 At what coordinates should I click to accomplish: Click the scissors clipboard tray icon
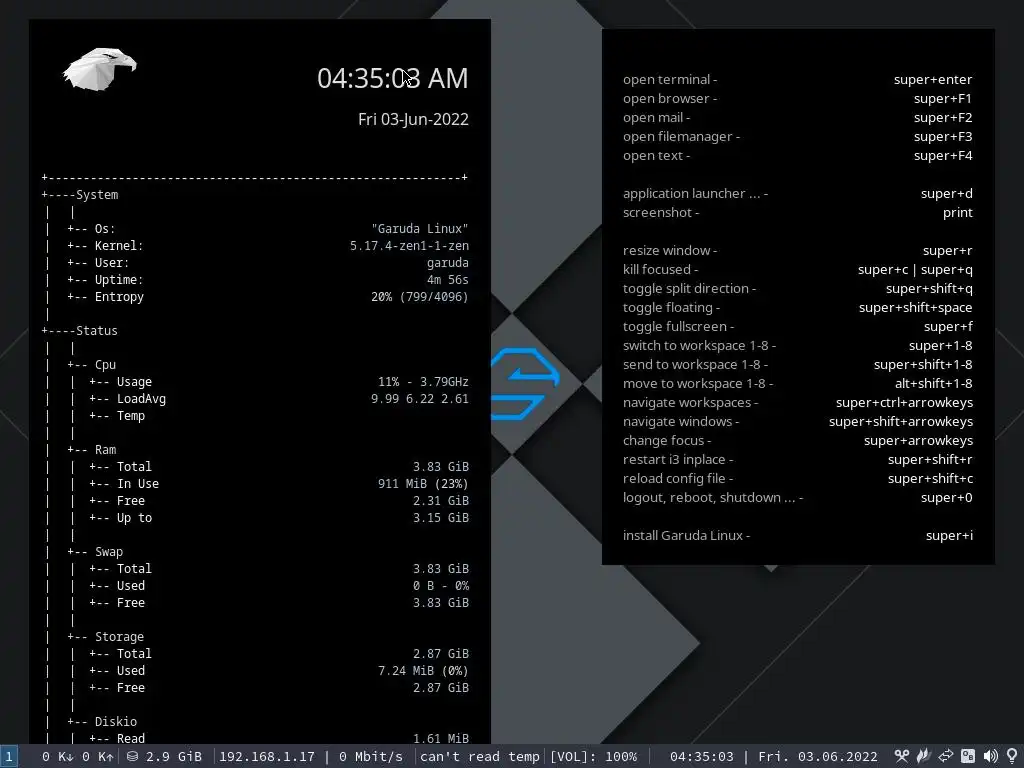(x=902, y=756)
